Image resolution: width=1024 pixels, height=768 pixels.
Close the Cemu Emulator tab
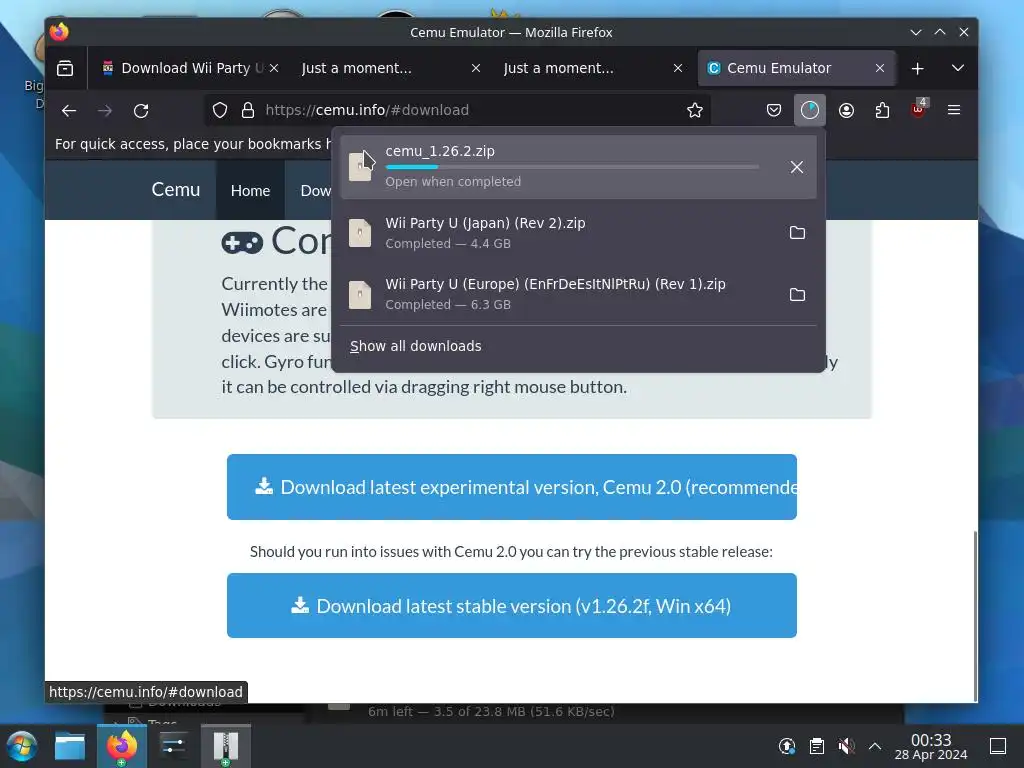coord(880,68)
